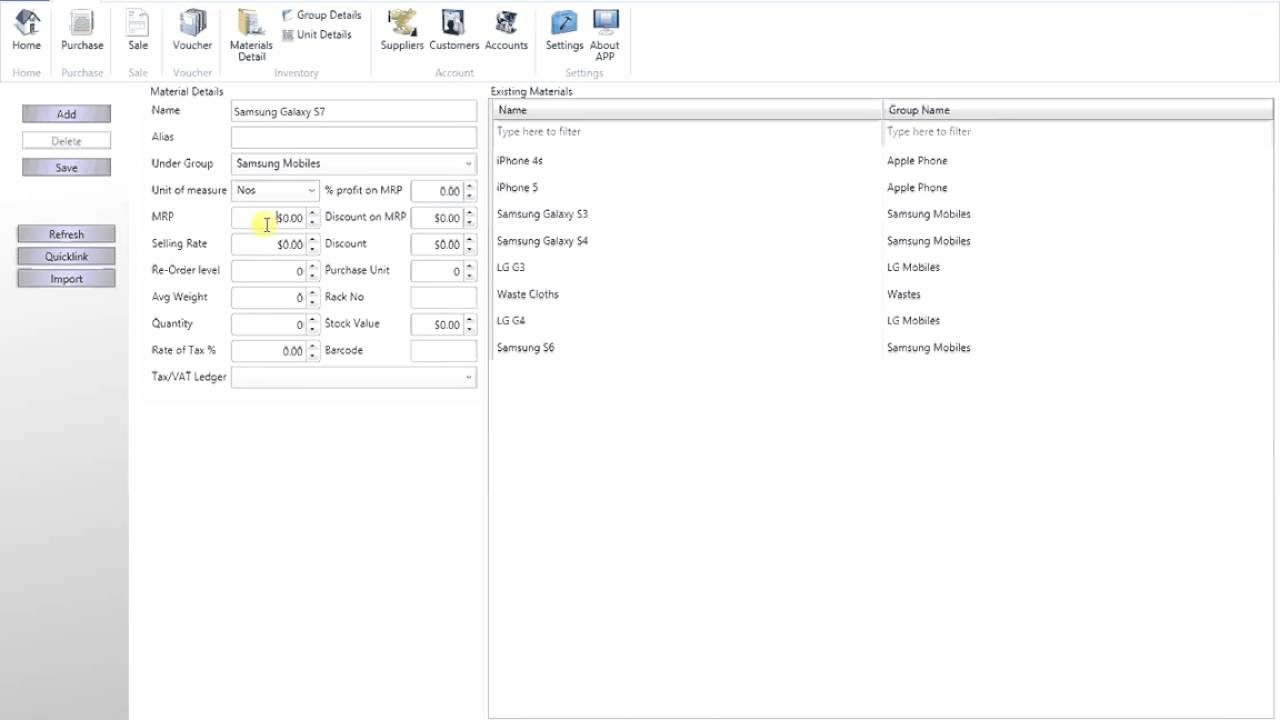
Task: Increase Quantity with the up arrow
Action: 313,320
